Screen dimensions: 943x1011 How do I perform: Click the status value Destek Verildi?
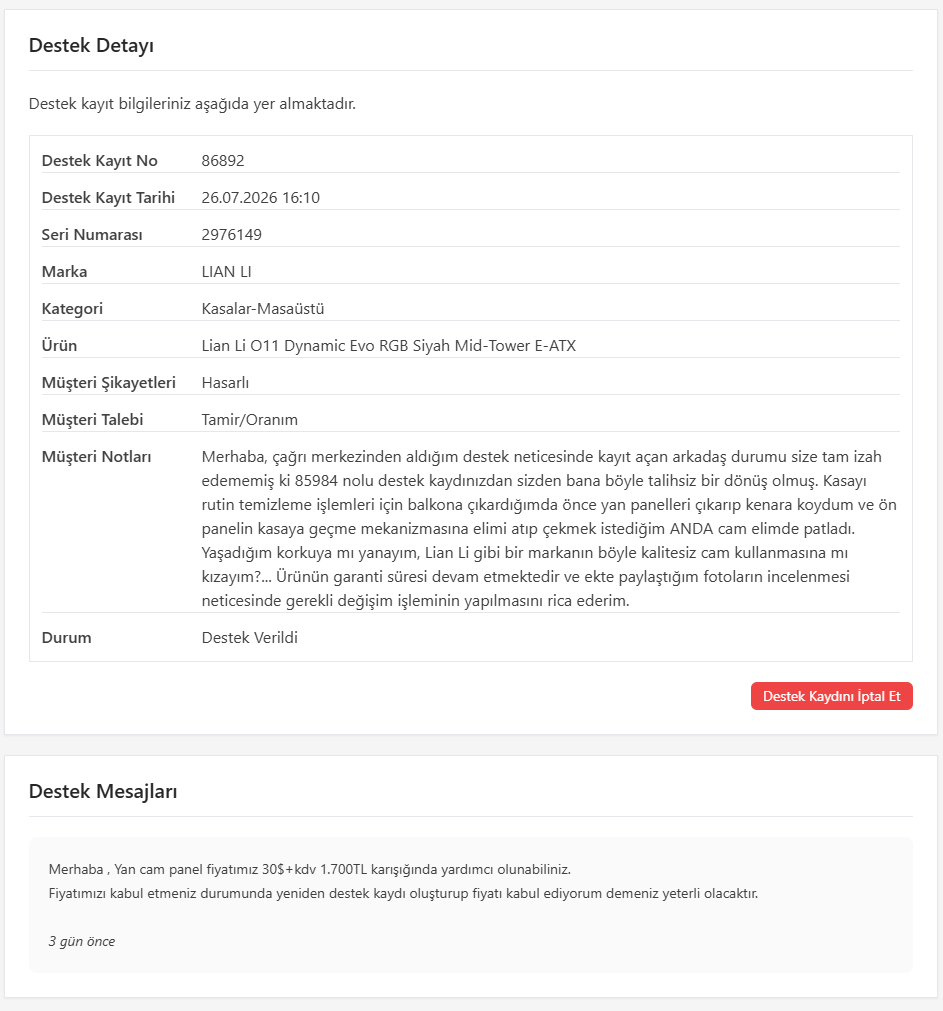[x=249, y=638]
